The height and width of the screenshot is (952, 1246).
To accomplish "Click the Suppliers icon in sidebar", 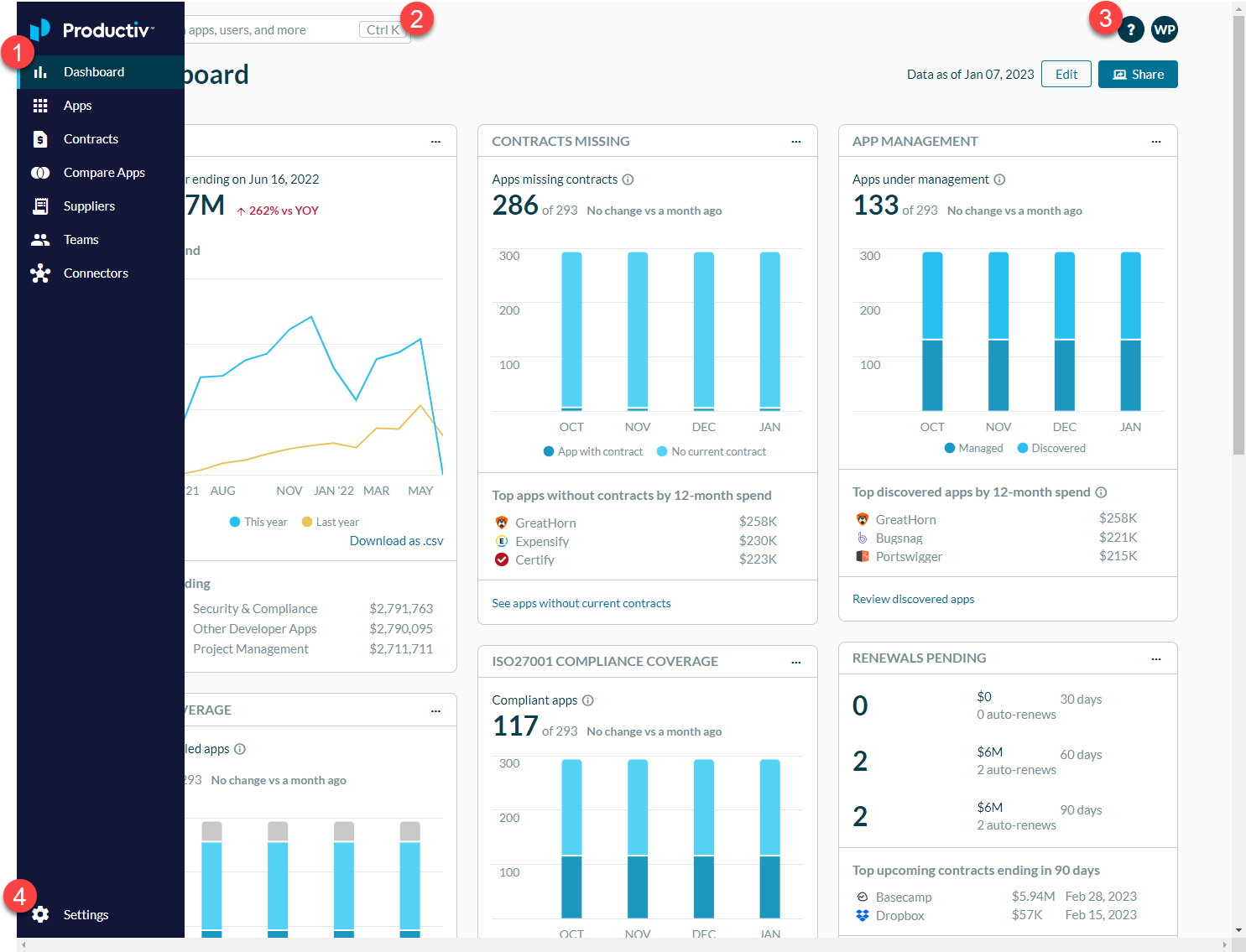I will coord(40,206).
